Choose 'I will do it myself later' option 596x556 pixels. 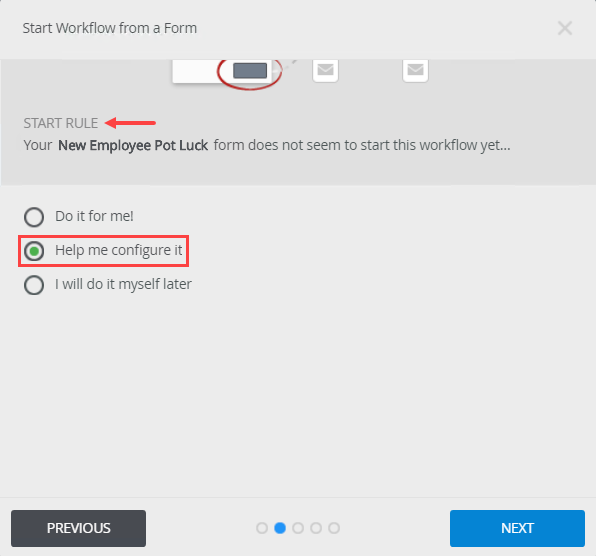[x=34, y=285]
